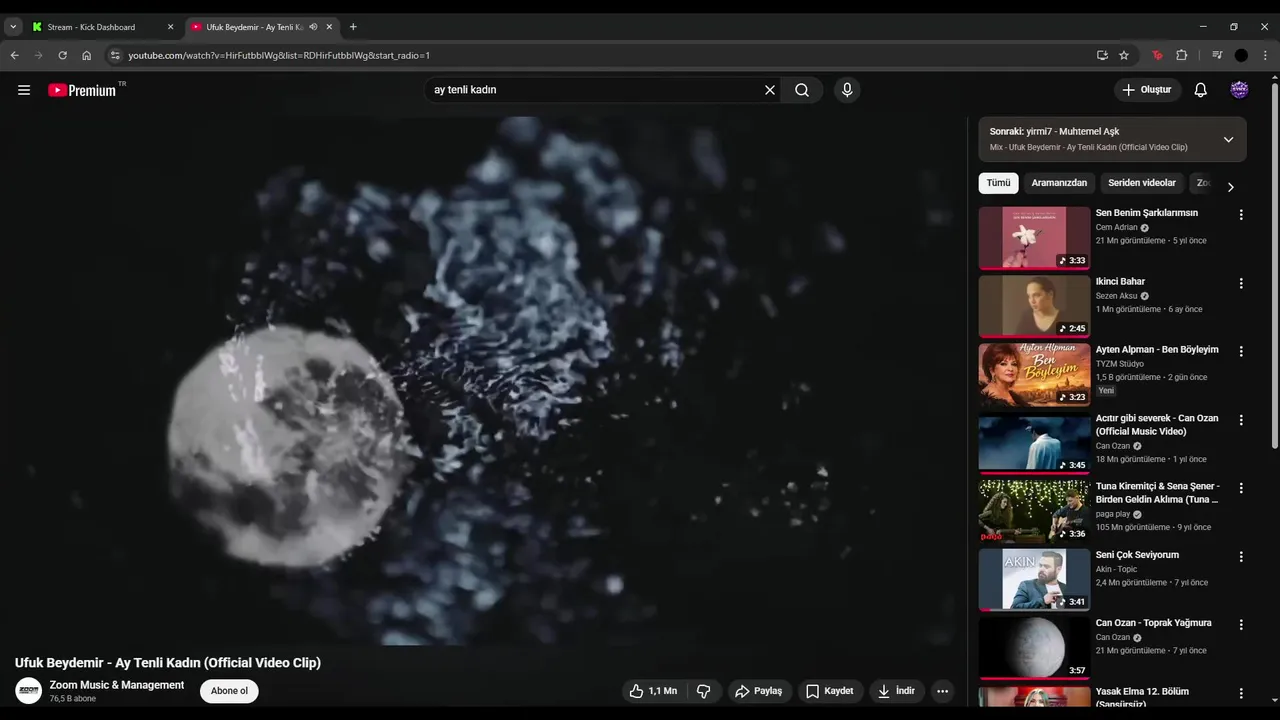Open the YouTube guide hamburger menu
The width and height of the screenshot is (1280, 720).
coord(24,90)
